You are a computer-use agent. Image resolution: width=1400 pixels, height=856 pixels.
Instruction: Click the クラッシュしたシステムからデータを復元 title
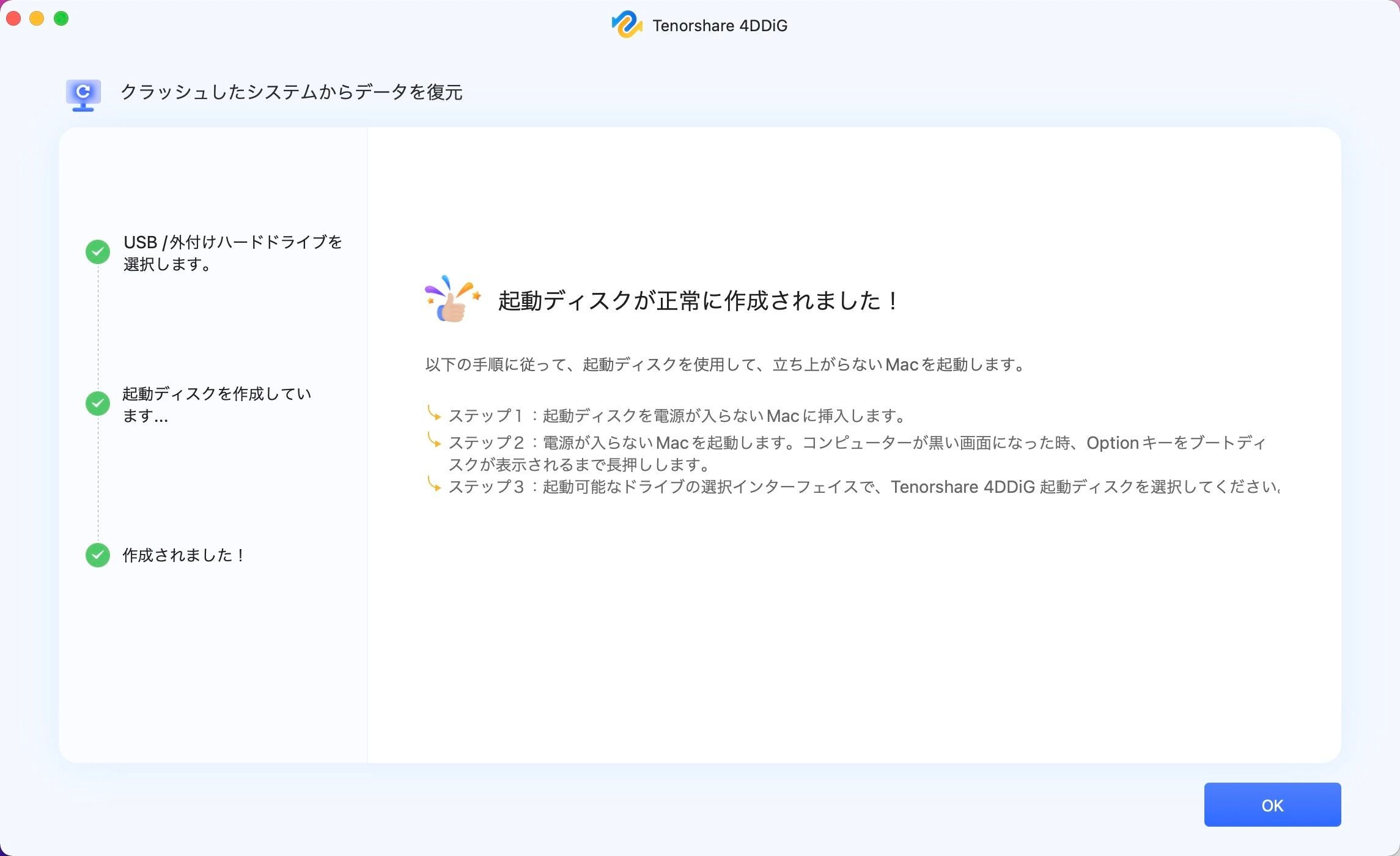(x=291, y=92)
